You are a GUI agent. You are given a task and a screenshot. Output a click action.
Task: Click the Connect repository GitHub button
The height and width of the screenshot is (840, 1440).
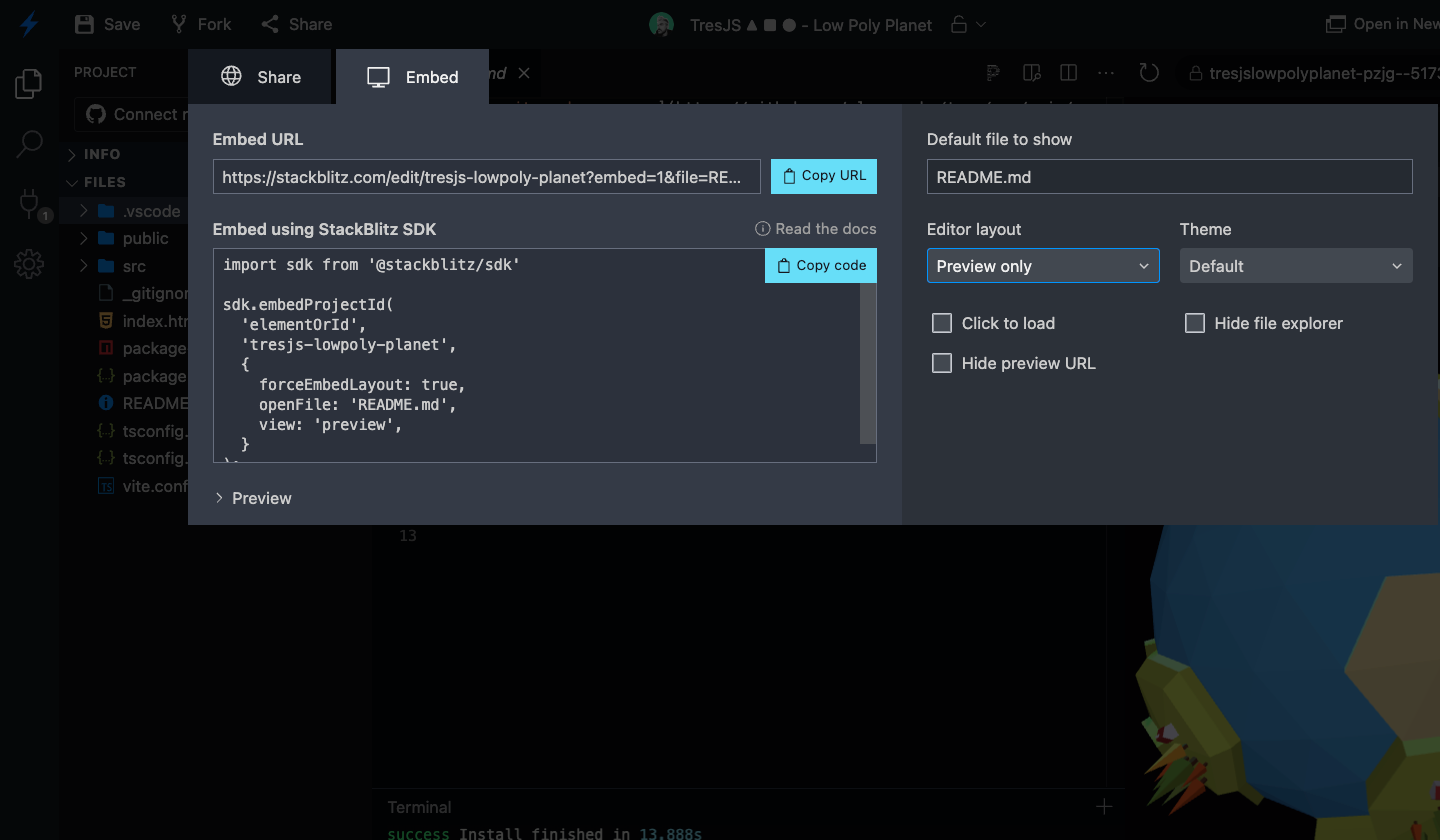tap(131, 114)
